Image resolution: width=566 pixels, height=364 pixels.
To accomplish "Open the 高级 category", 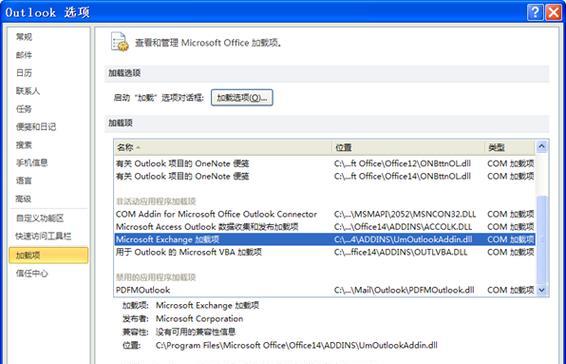I will click(x=24, y=199).
